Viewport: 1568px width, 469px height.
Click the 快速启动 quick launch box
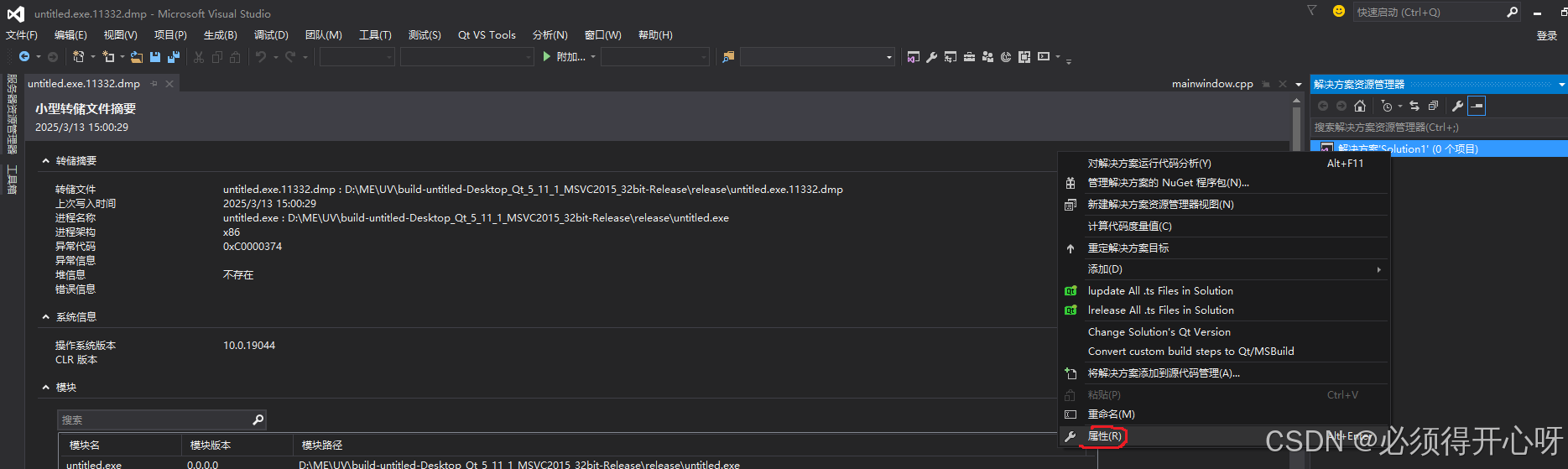pos(1436,12)
